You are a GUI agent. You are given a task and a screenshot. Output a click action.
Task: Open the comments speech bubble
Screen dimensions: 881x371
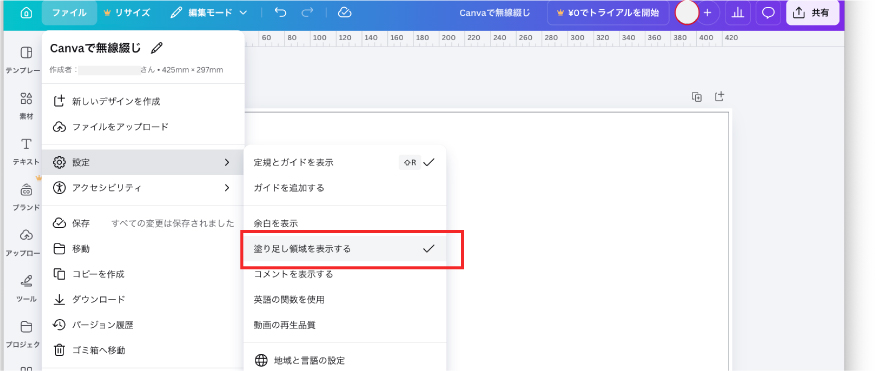tap(768, 13)
